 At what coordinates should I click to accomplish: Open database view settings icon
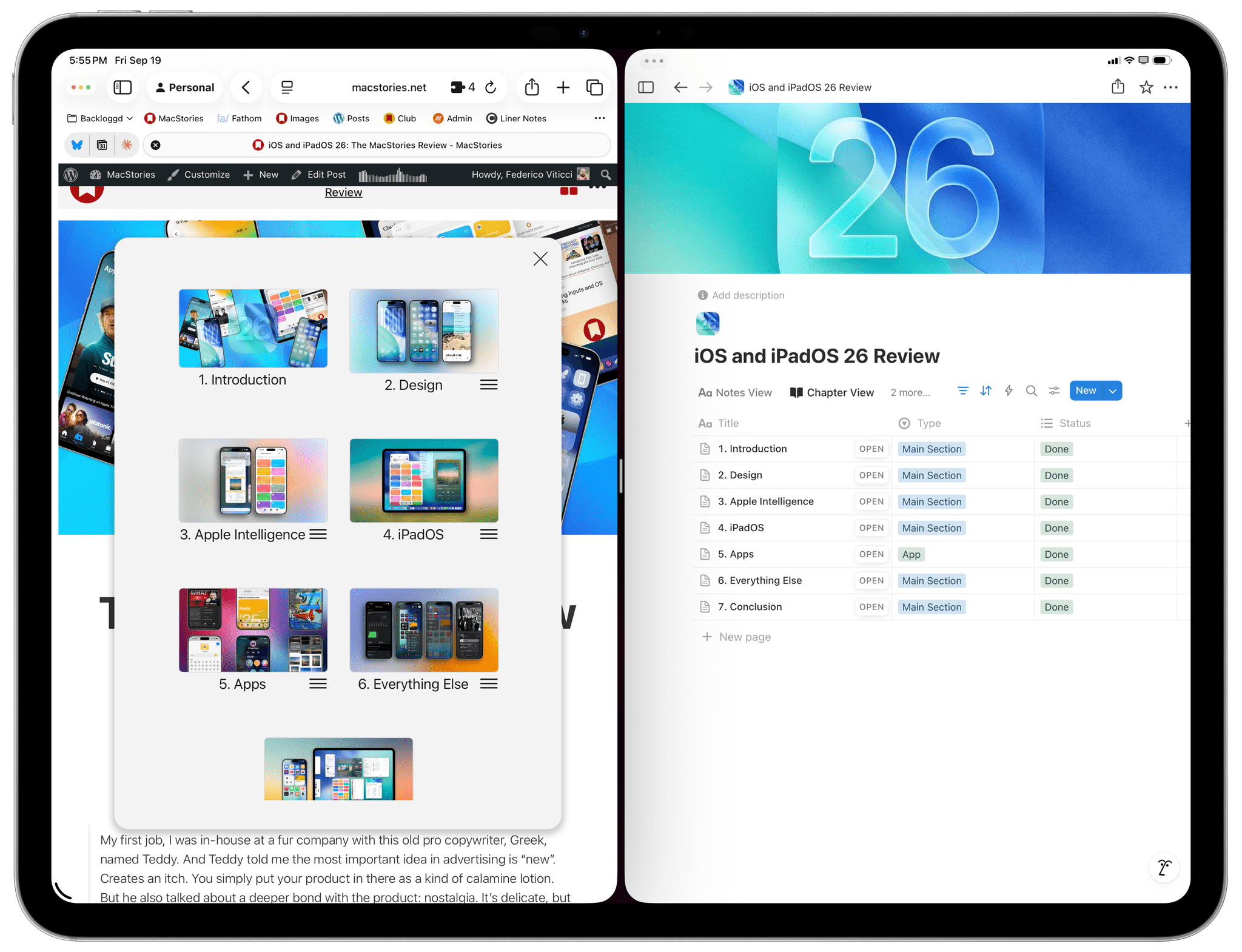pyautogui.click(x=1055, y=391)
